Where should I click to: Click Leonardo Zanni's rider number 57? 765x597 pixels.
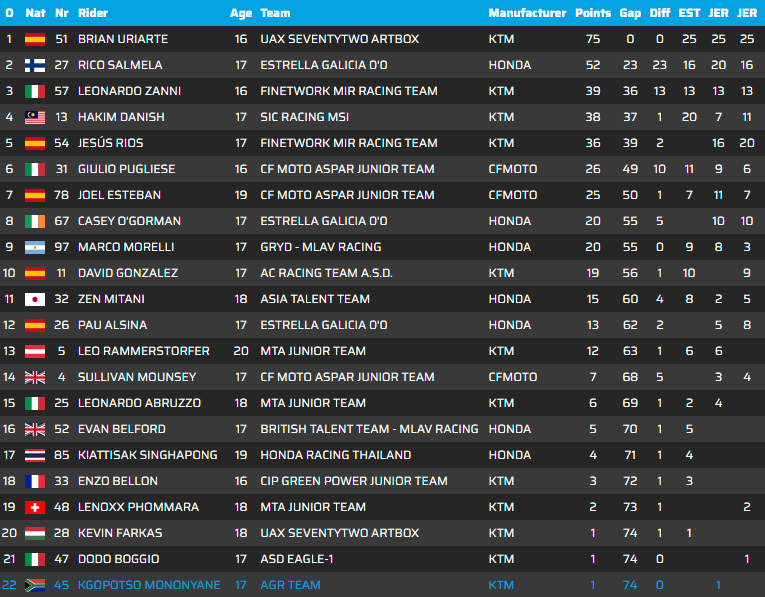pyautogui.click(x=61, y=91)
